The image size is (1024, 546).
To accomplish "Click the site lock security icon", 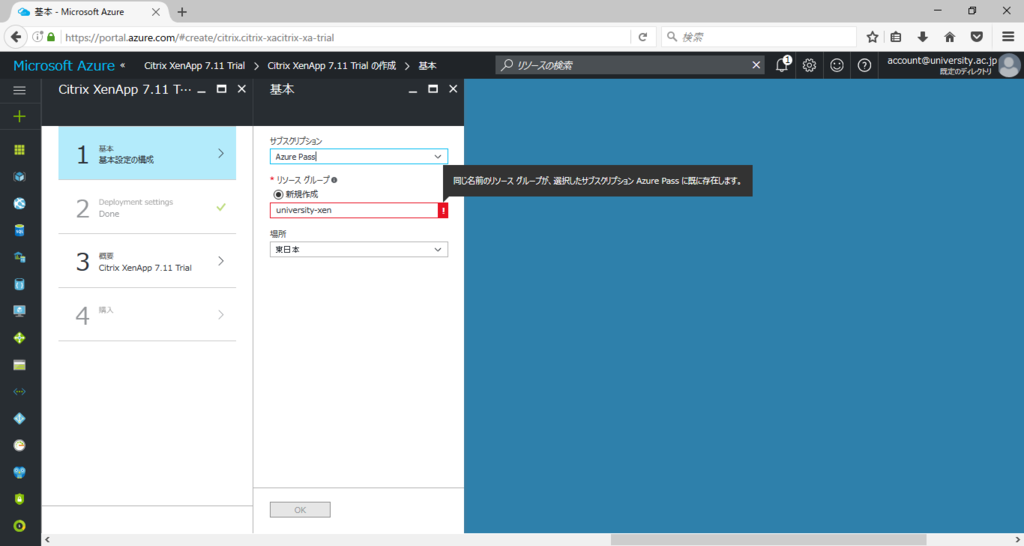I will click(51, 37).
